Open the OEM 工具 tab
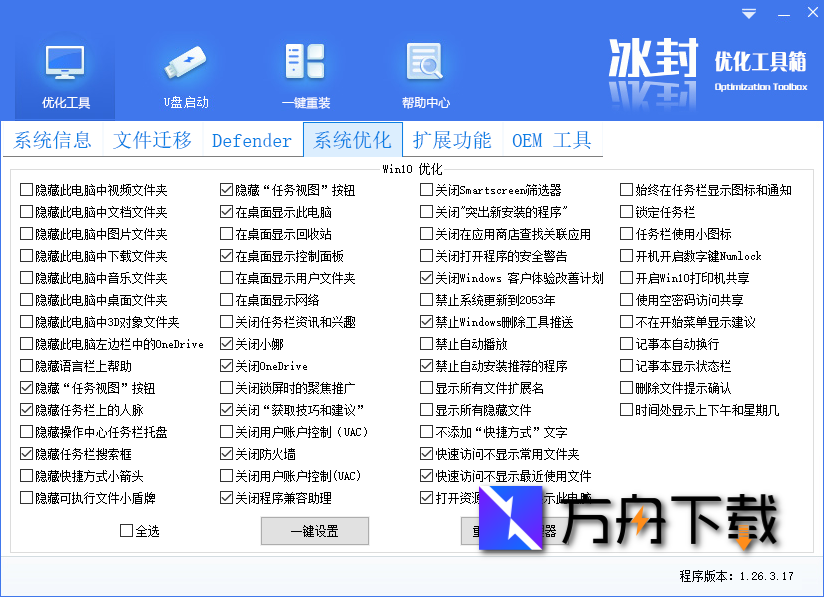The image size is (824, 597). tap(551, 140)
